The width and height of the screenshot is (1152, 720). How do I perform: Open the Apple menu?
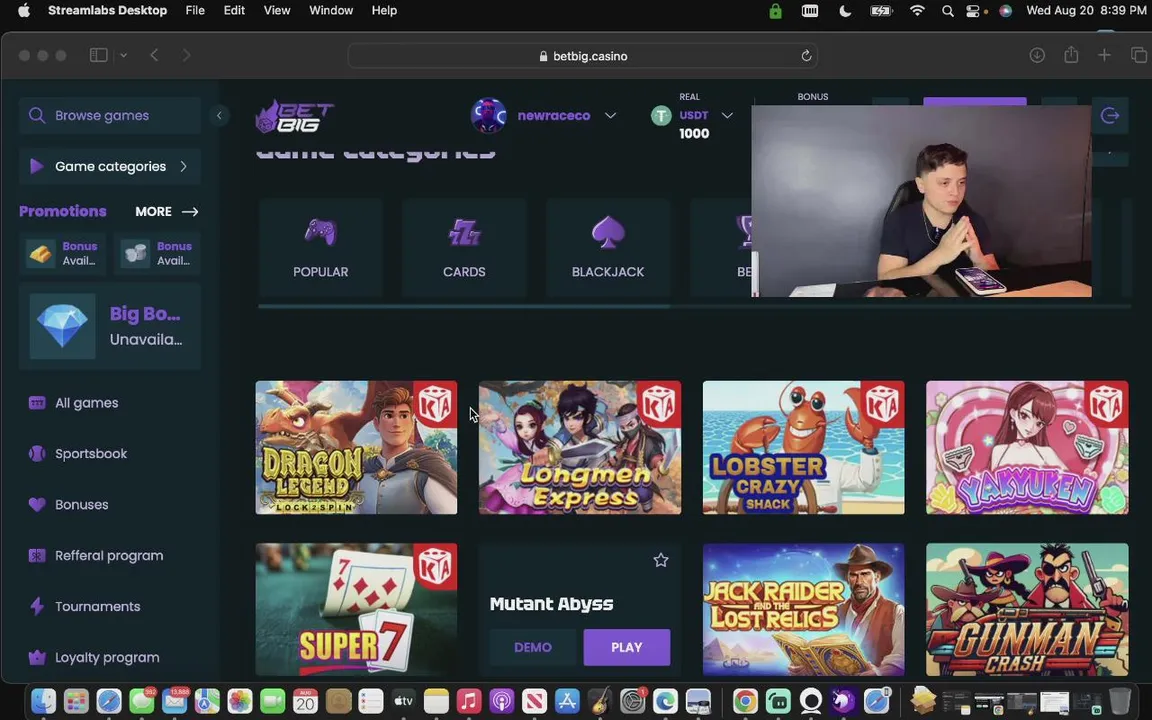(24, 10)
